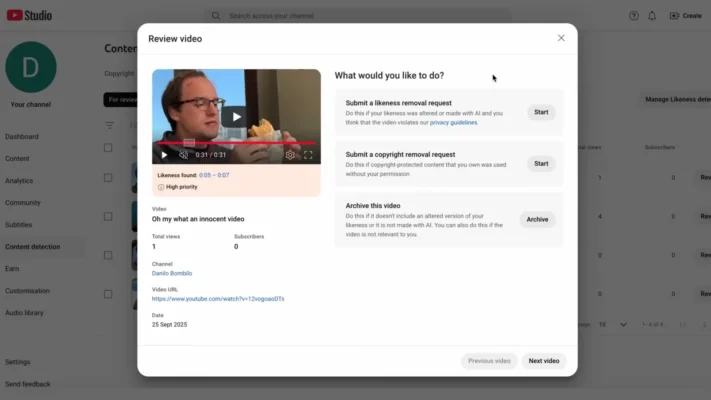Click the small play icon in player controls

(x=165, y=155)
